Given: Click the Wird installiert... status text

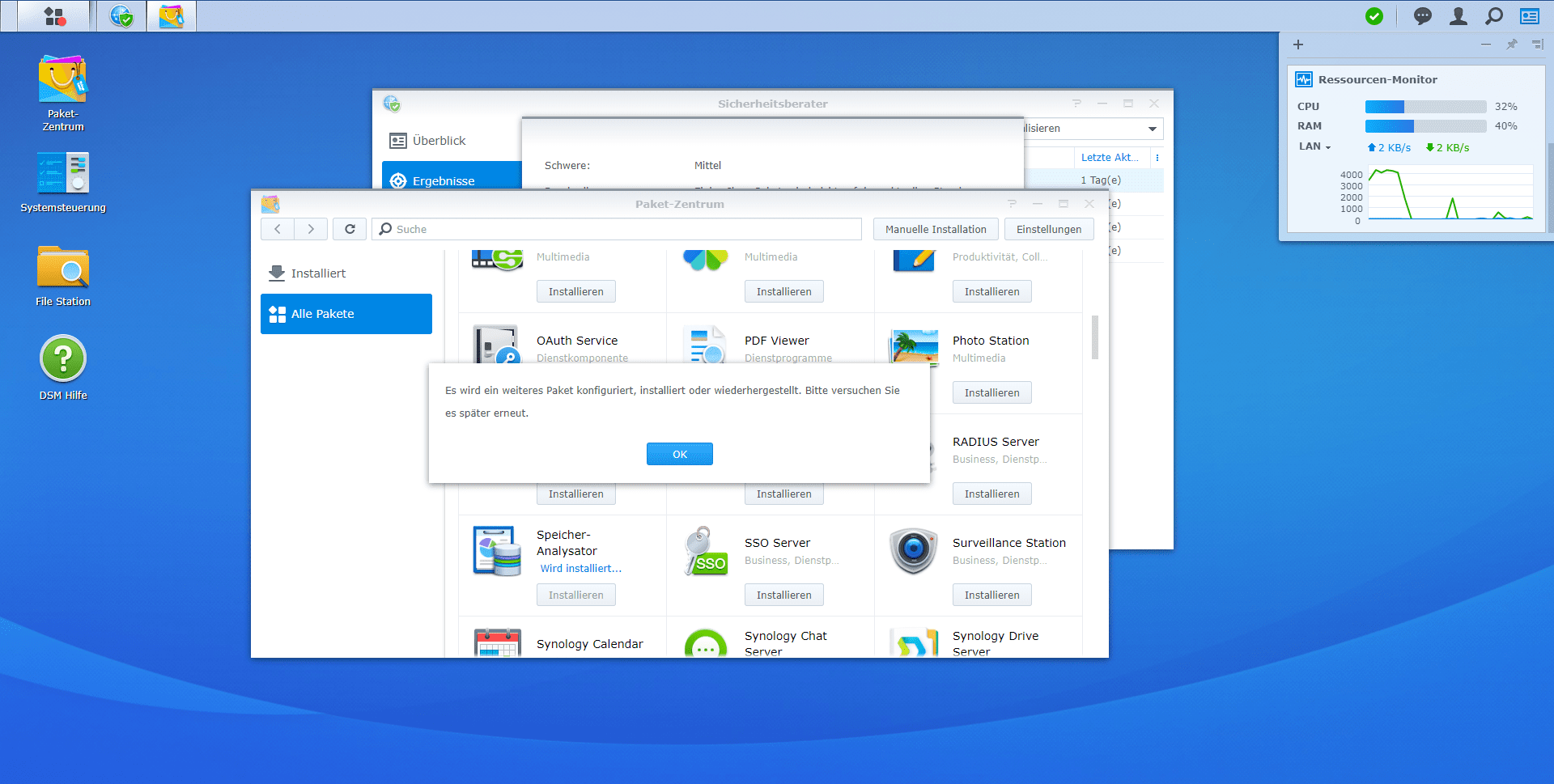Looking at the screenshot, I should coord(581,569).
